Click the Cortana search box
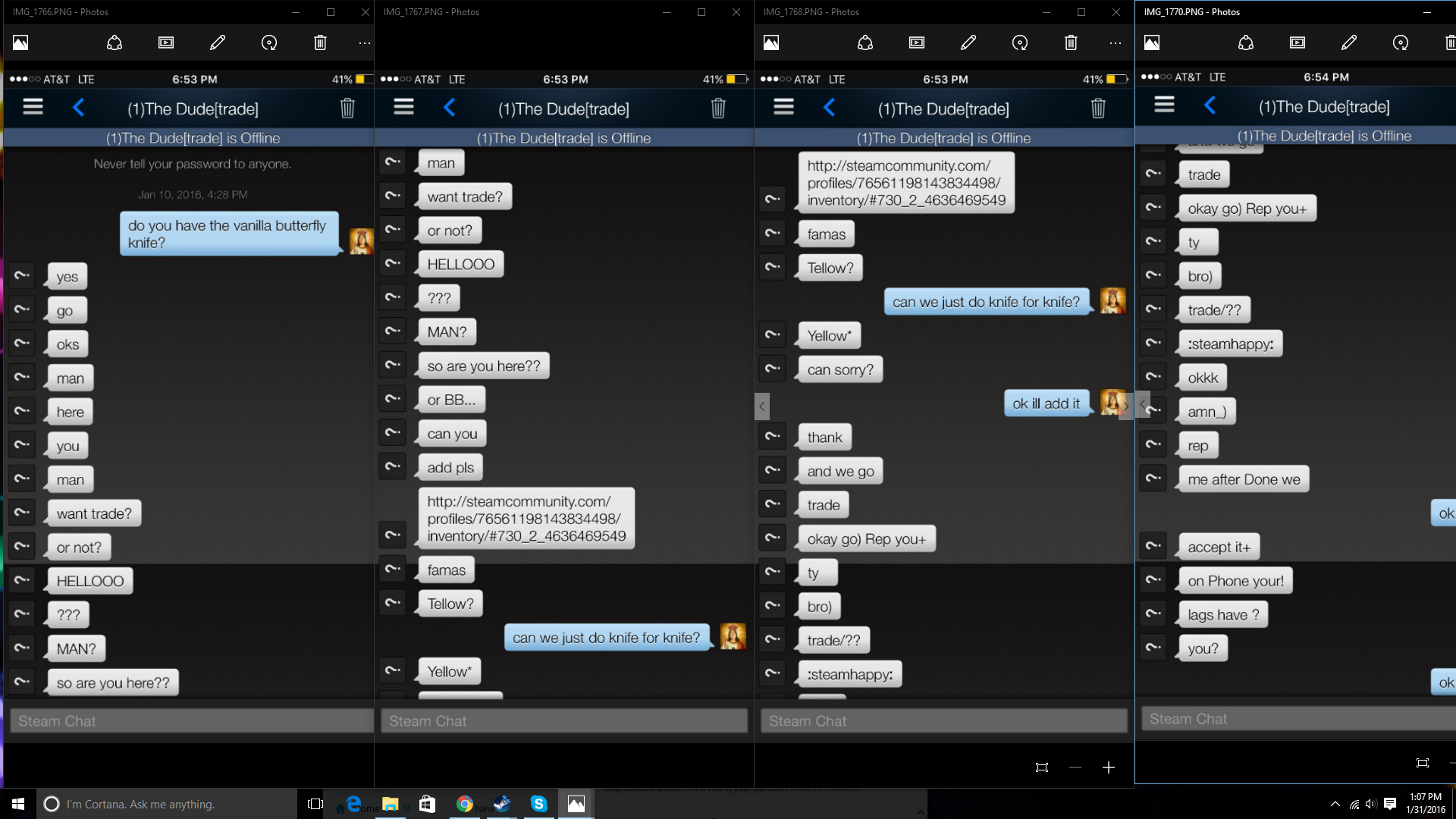Image resolution: width=1456 pixels, height=819 pixels. [167, 804]
